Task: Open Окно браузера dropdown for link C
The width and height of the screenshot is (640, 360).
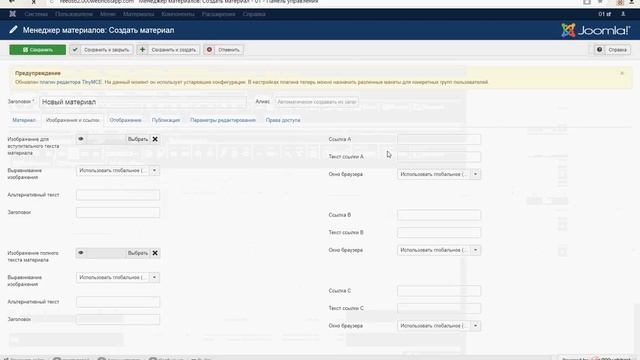Action: point(439,326)
